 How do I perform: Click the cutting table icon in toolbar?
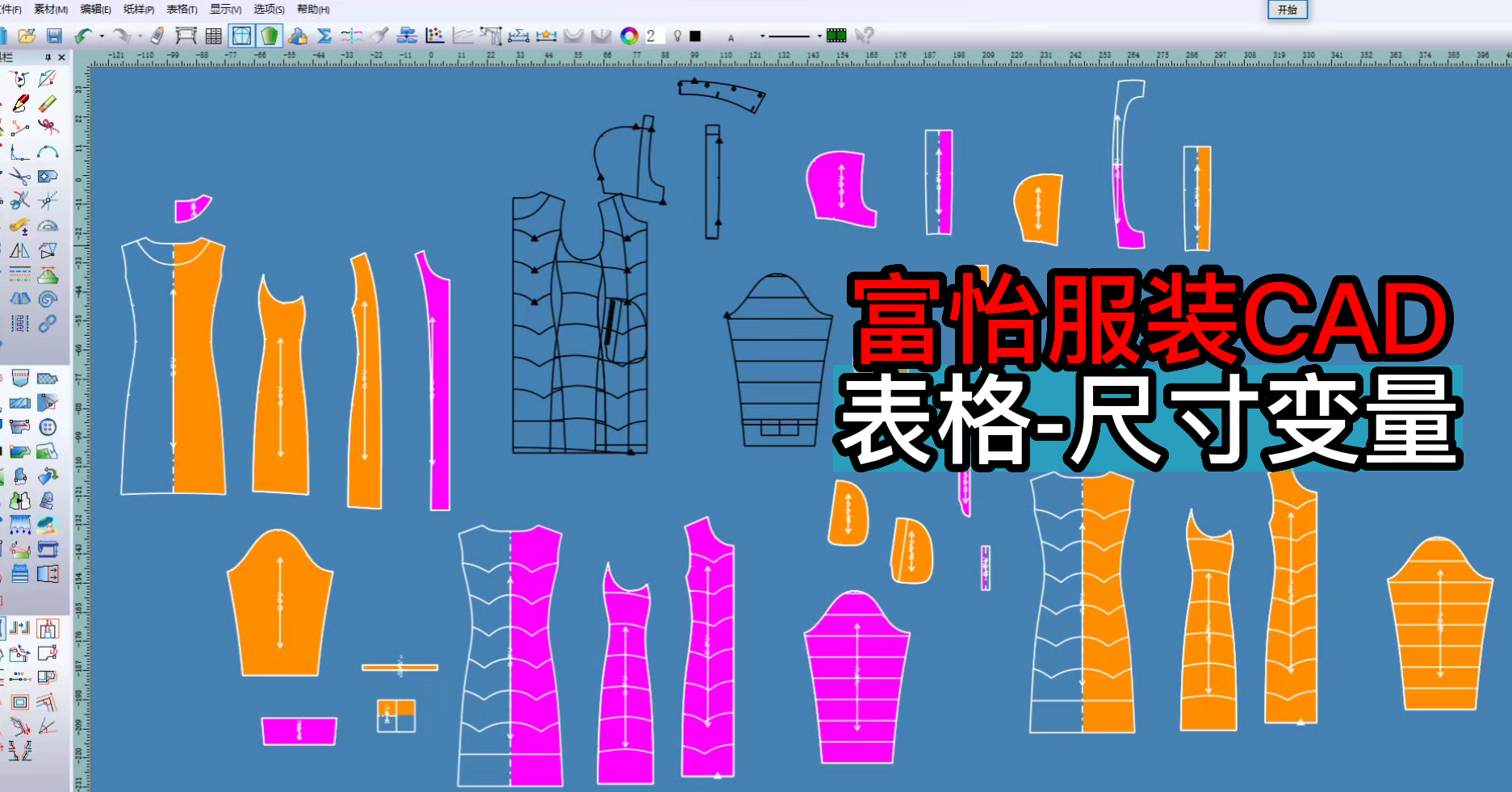[186, 36]
